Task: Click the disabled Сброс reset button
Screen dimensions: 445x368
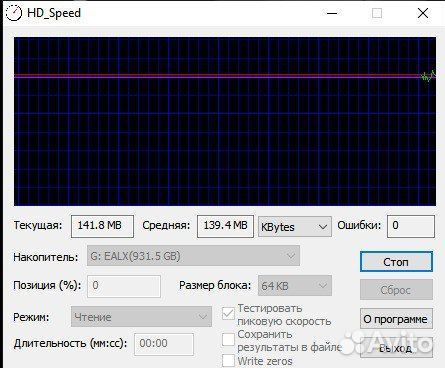Action: point(396,290)
